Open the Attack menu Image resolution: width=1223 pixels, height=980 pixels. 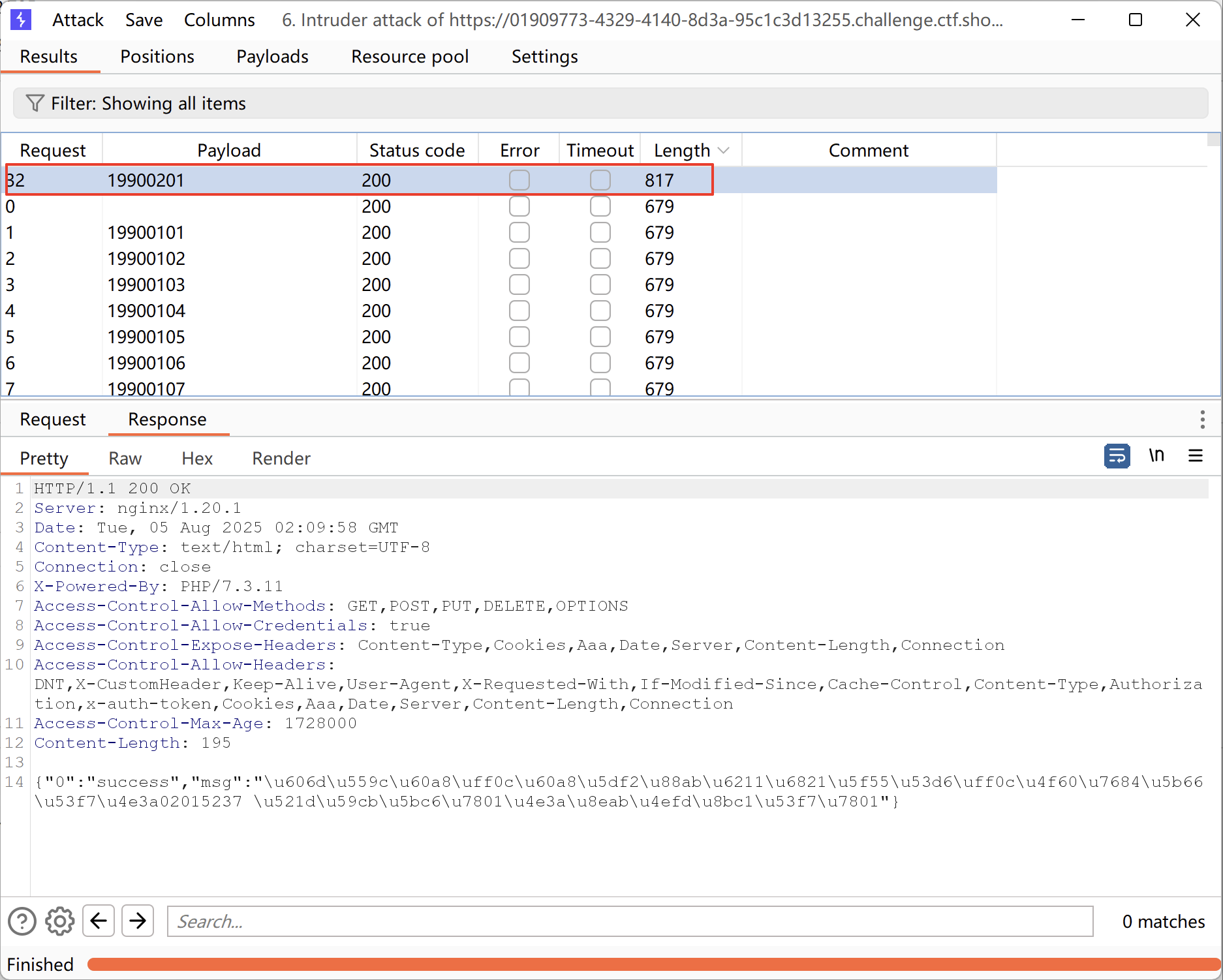coord(78,20)
